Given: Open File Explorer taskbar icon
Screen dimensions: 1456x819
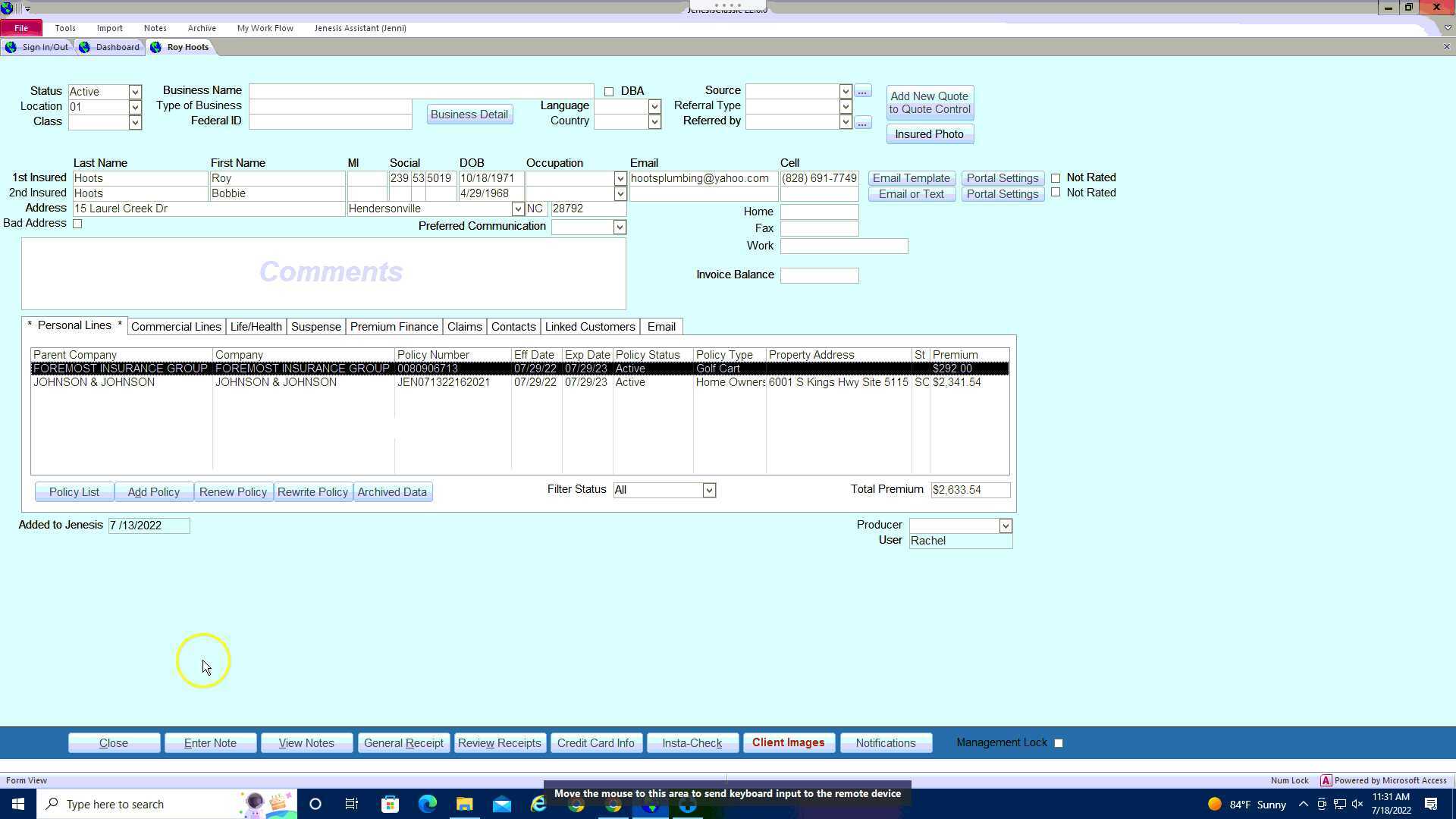Looking at the screenshot, I should click(x=464, y=804).
